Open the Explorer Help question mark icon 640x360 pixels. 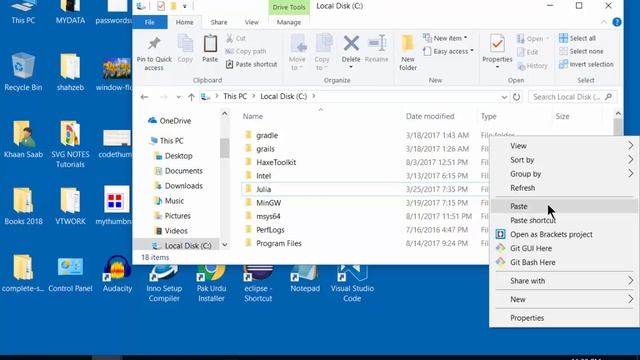tap(617, 22)
